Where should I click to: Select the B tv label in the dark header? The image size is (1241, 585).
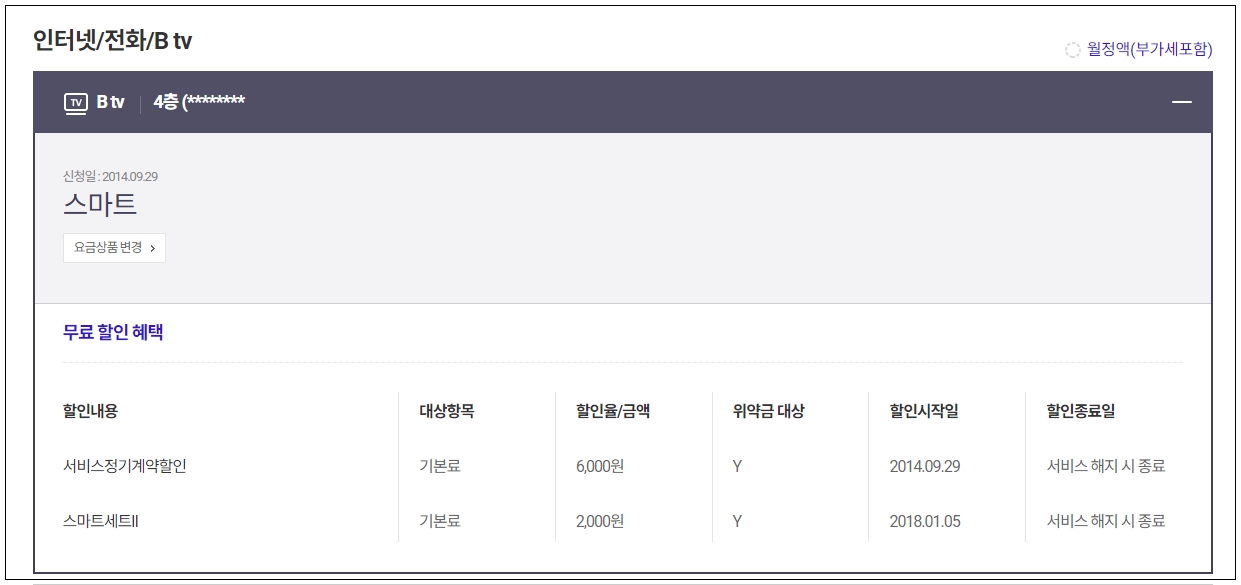110,102
